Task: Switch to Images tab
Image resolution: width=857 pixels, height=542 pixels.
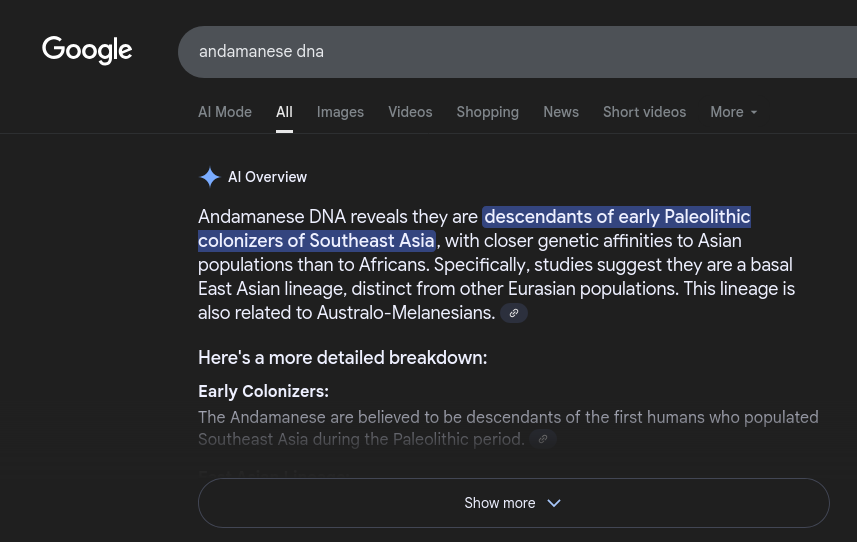Action: (x=340, y=112)
